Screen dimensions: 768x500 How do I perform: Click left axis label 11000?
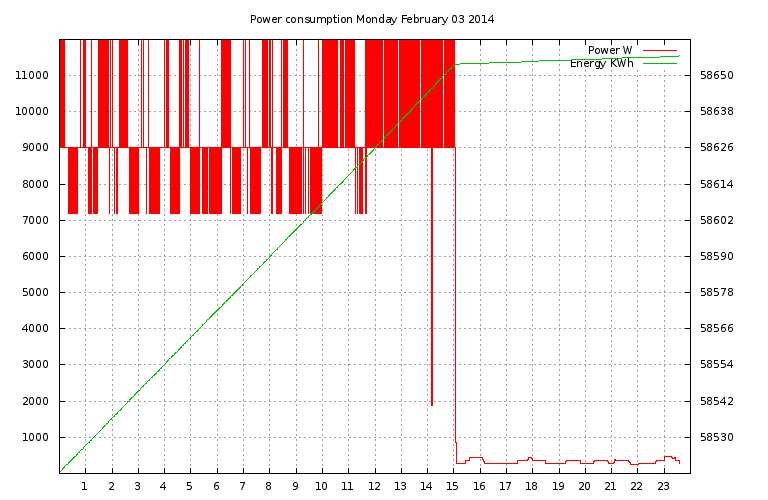point(32,75)
